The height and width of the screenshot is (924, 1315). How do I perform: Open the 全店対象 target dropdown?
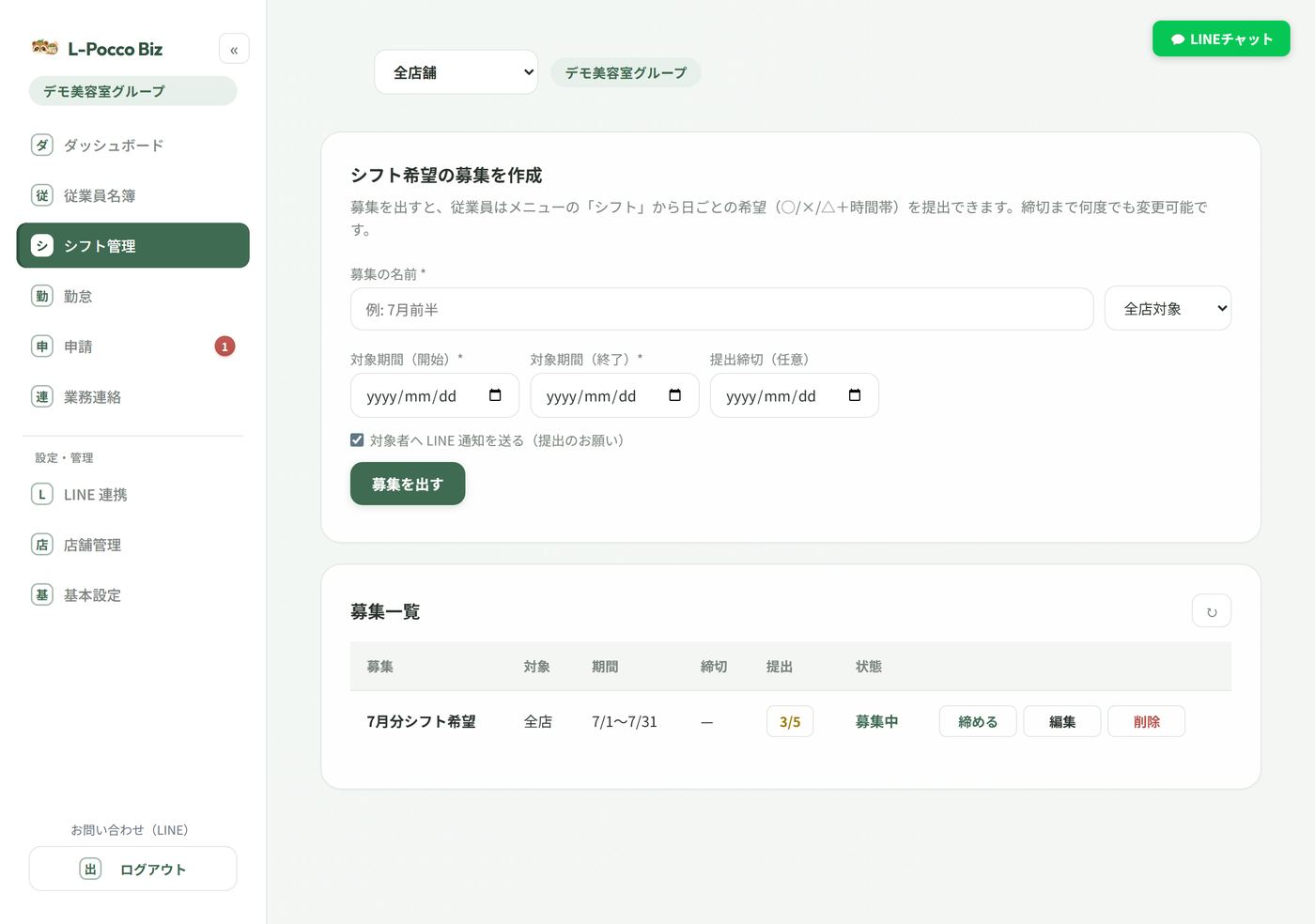(x=1168, y=308)
